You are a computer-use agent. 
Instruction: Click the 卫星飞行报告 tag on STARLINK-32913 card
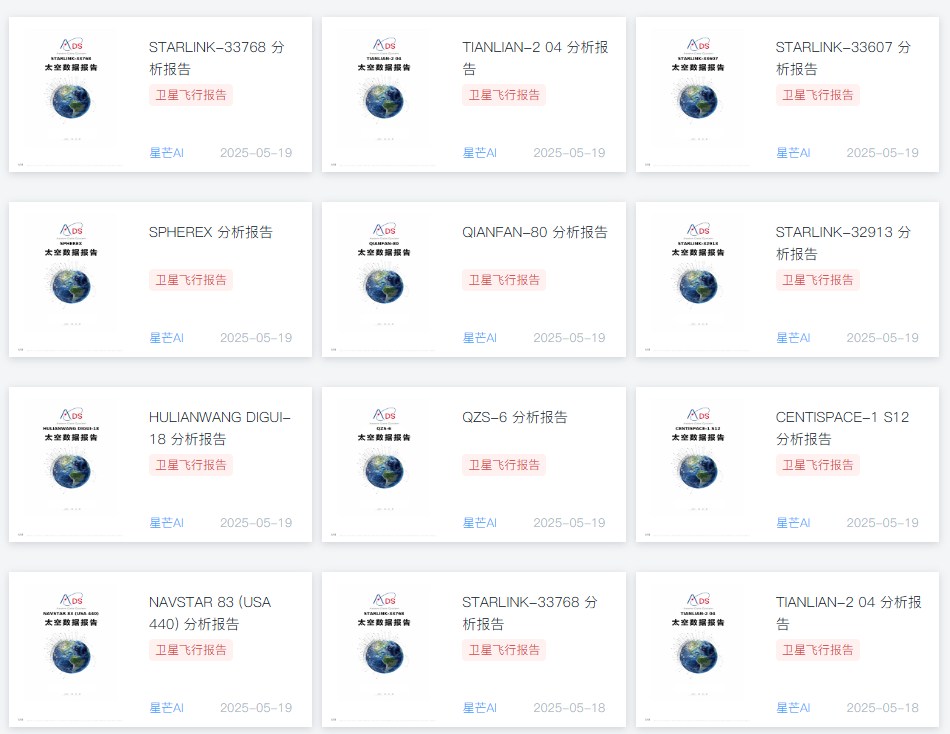click(x=817, y=280)
